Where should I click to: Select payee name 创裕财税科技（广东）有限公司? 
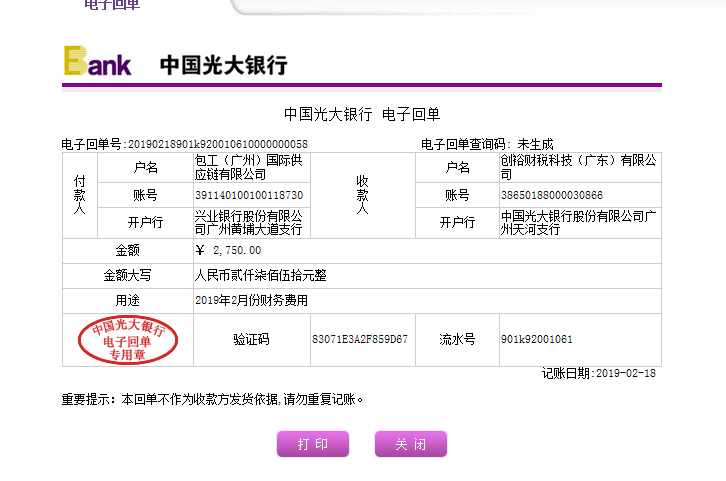point(578,167)
